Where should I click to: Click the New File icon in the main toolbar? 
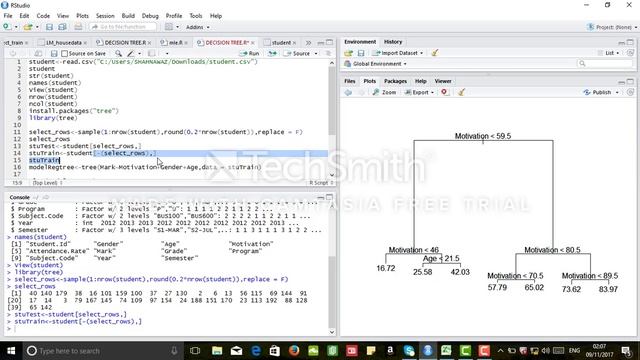pyautogui.click(x=7, y=27)
